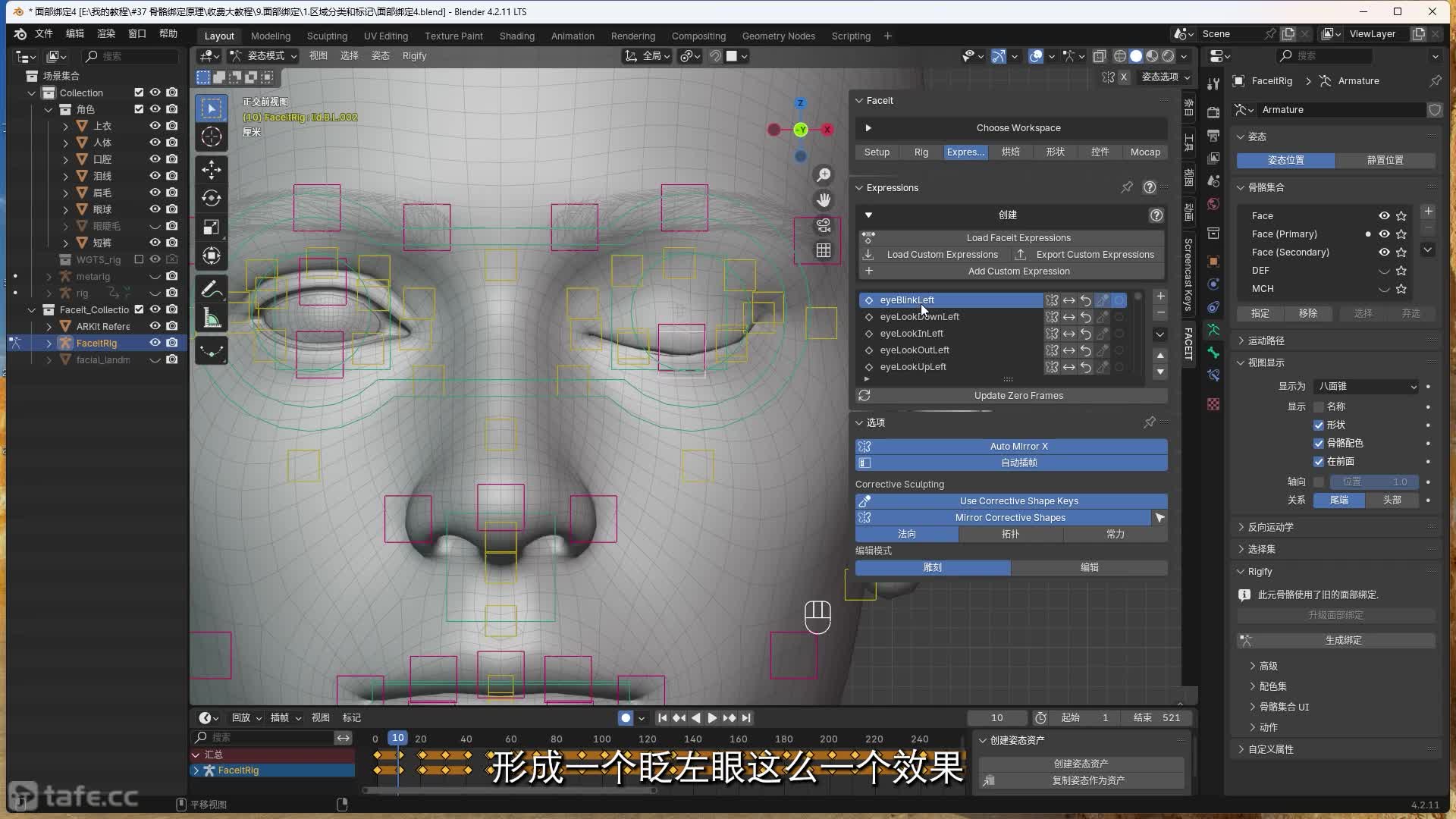
Task: Click the plus button beside the expression list
Action: pos(1160,297)
